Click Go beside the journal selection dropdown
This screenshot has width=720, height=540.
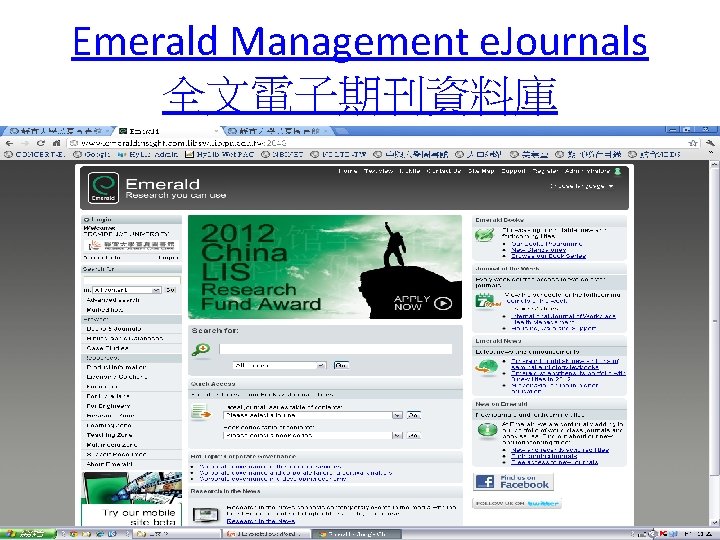coord(413,415)
